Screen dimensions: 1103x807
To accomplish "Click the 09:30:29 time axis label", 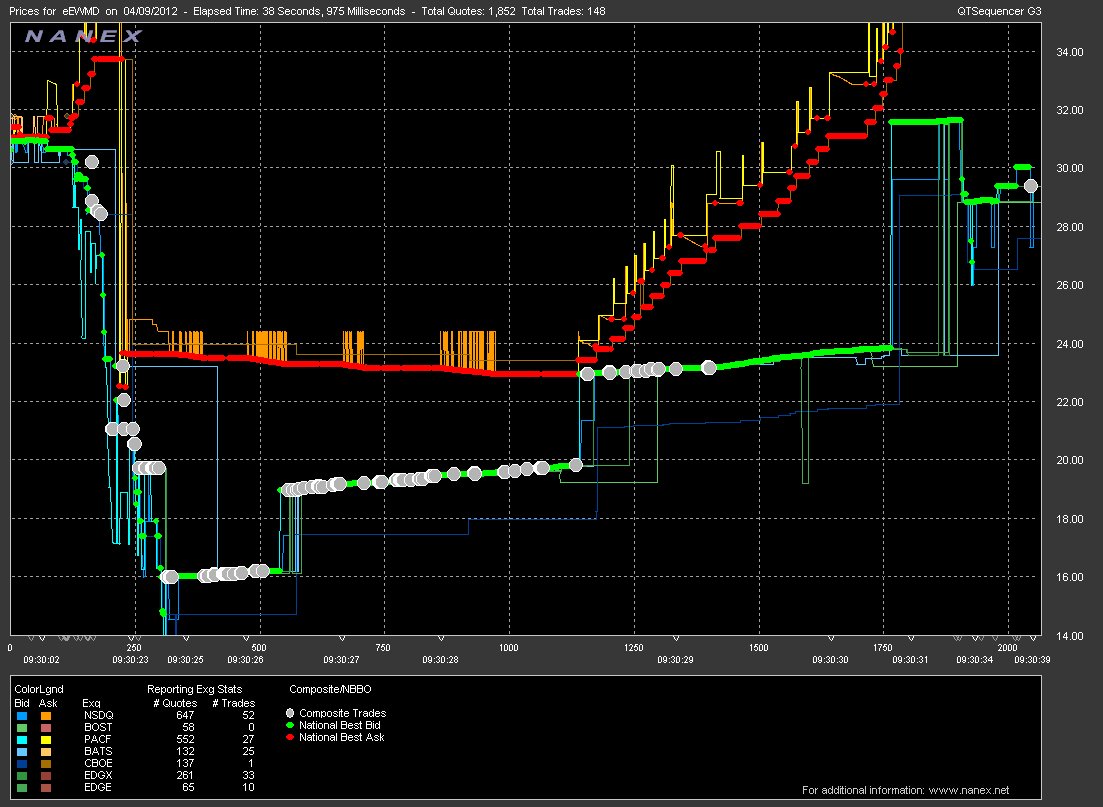I will [676, 660].
